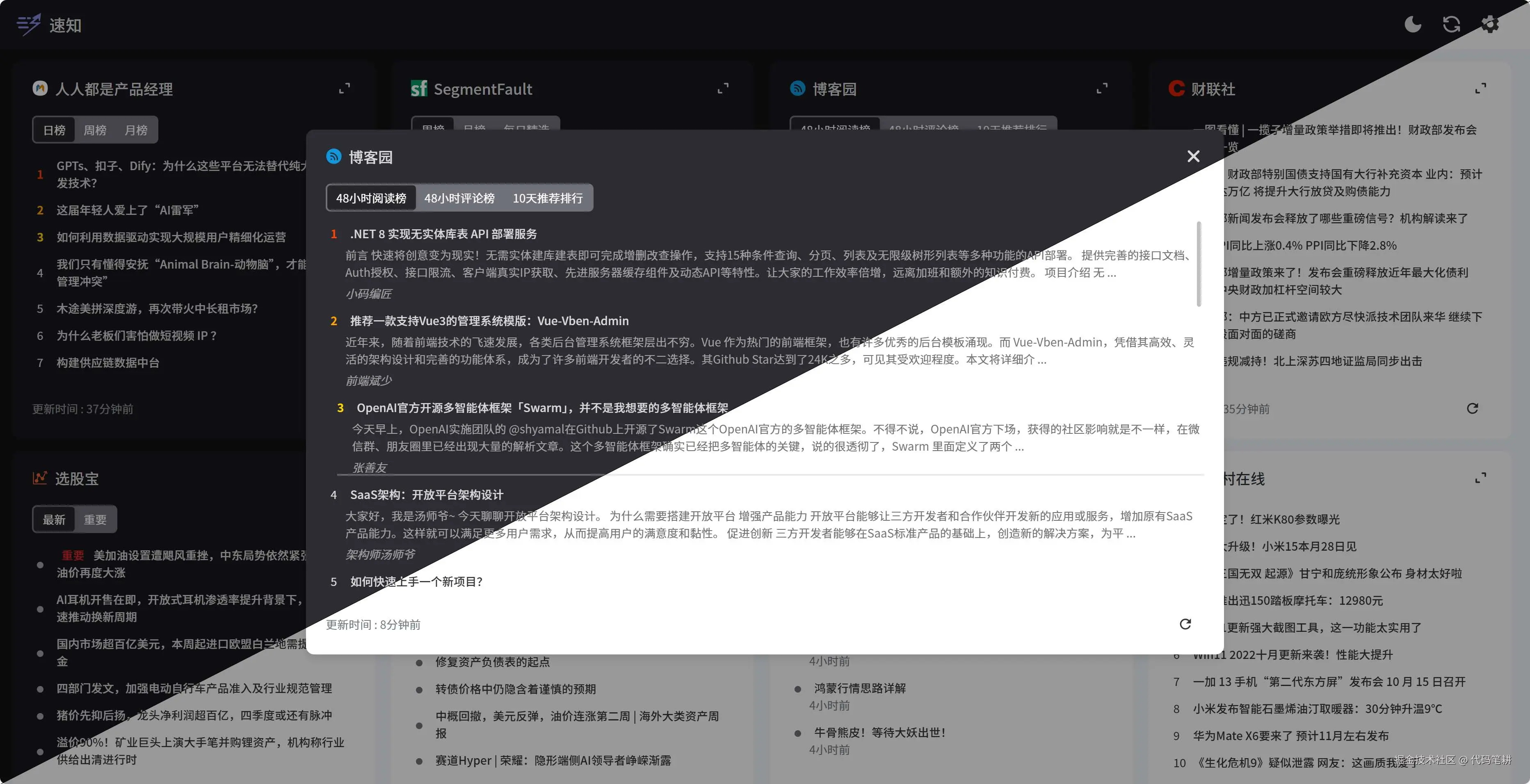Refresh the 博客园 dialog list
Screen dimensions: 1530x784
(x=1185, y=624)
